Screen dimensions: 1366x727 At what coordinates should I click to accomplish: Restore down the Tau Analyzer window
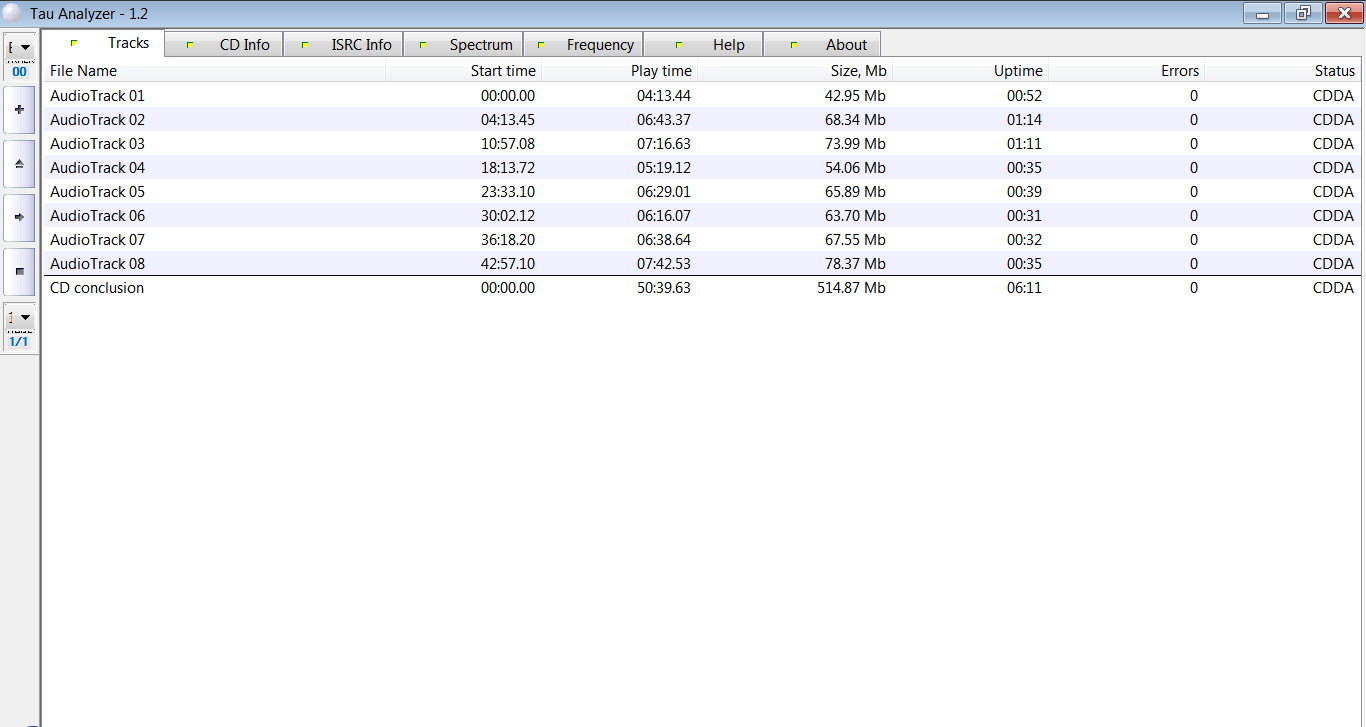click(1303, 13)
